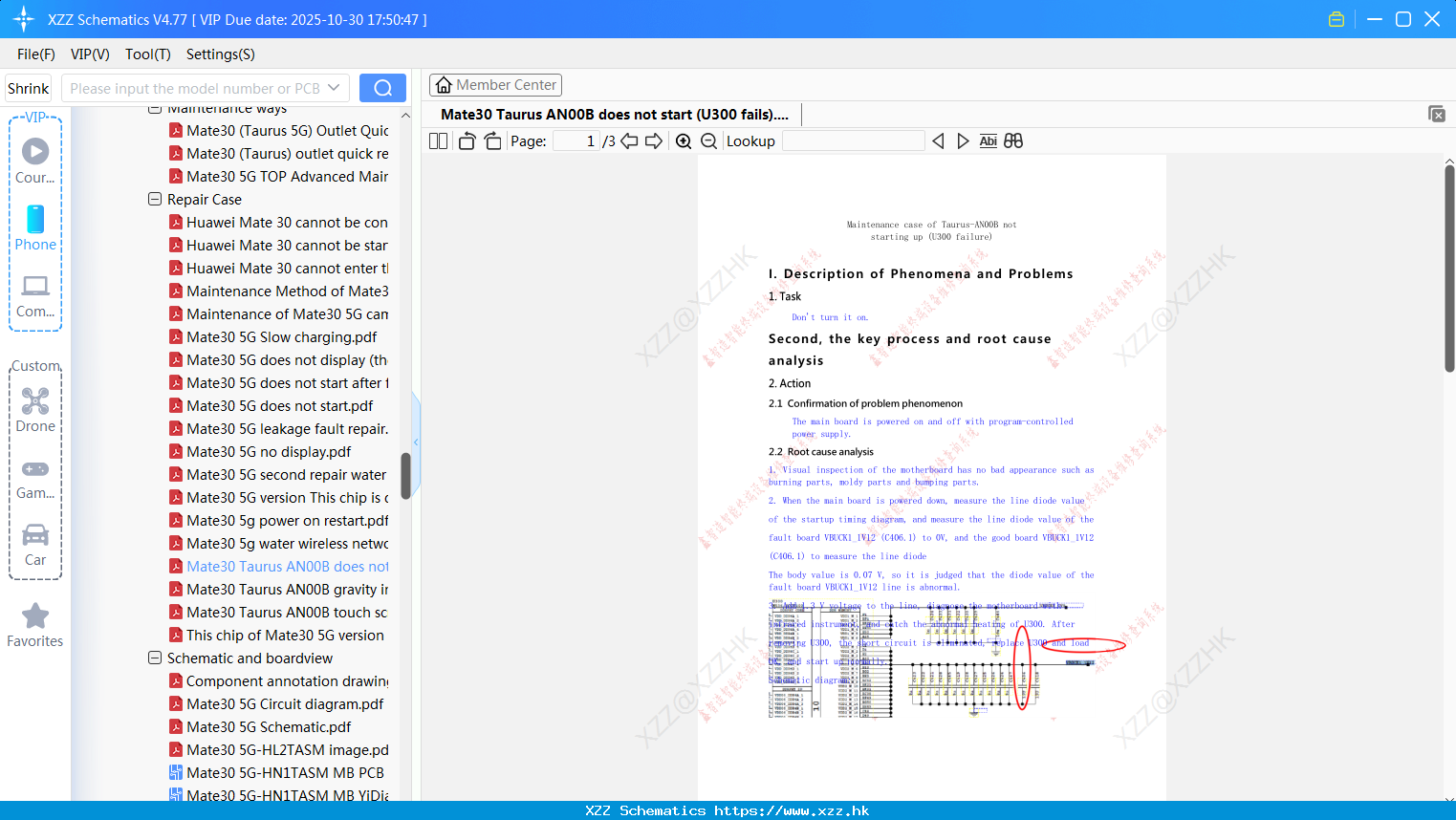Select the Phone category
The width and height of the screenshot is (1456, 820).
click(35, 228)
